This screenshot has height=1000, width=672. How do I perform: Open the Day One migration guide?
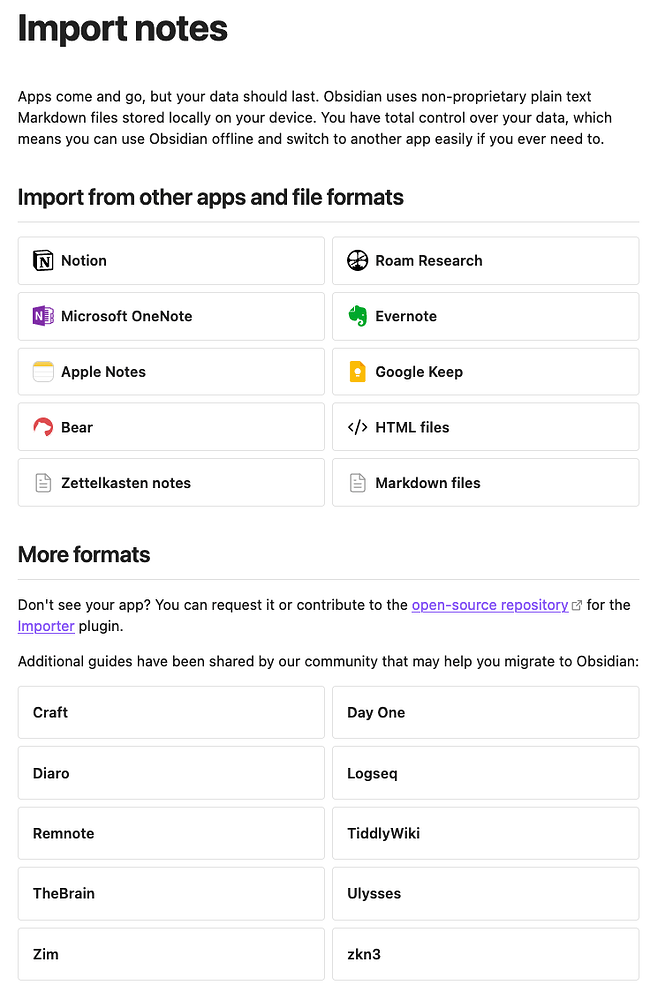pyautogui.click(x=486, y=712)
